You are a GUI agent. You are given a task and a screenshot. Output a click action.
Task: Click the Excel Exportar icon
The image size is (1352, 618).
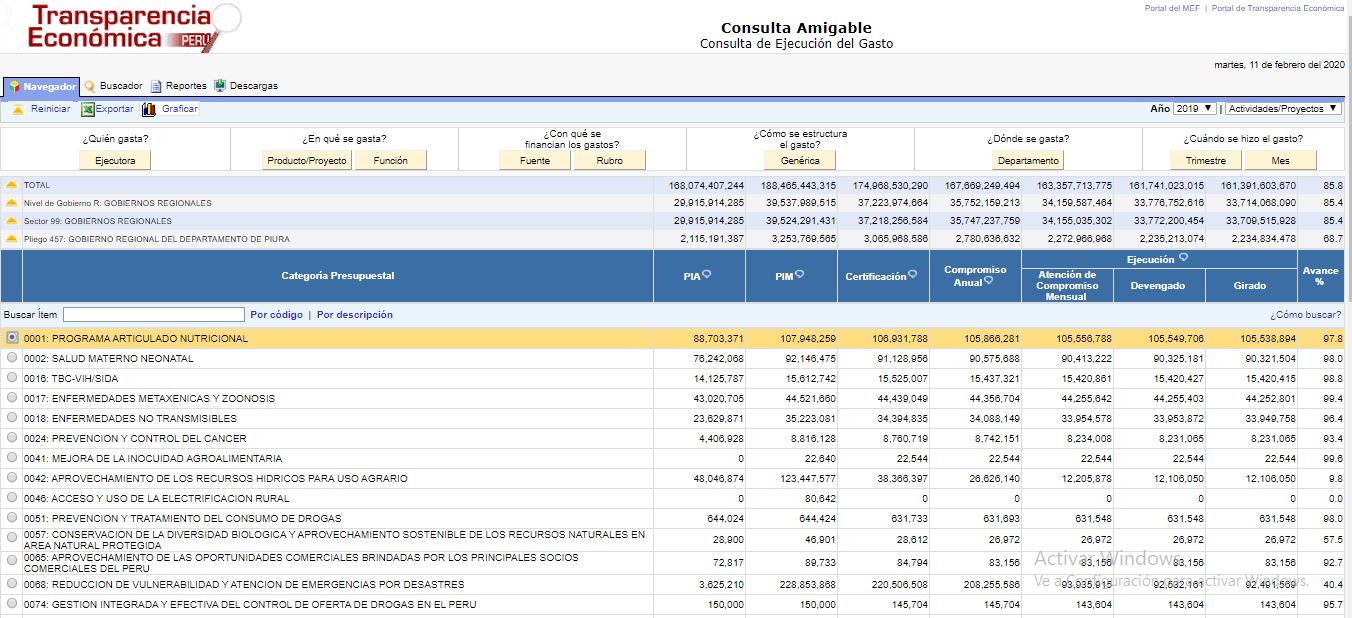(x=88, y=109)
